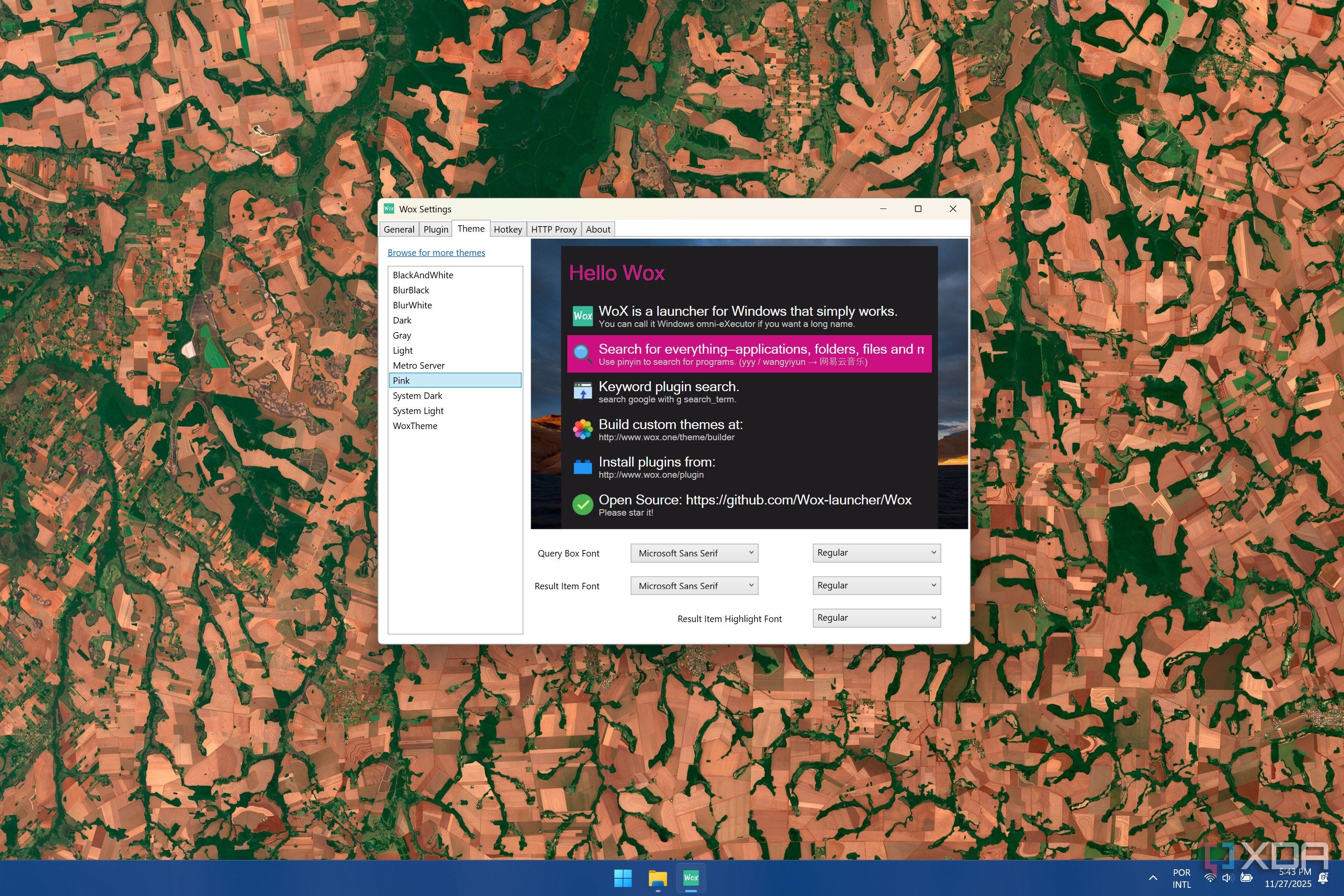Select the Gray theme
This screenshot has width=1344, height=896.
tap(455, 336)
